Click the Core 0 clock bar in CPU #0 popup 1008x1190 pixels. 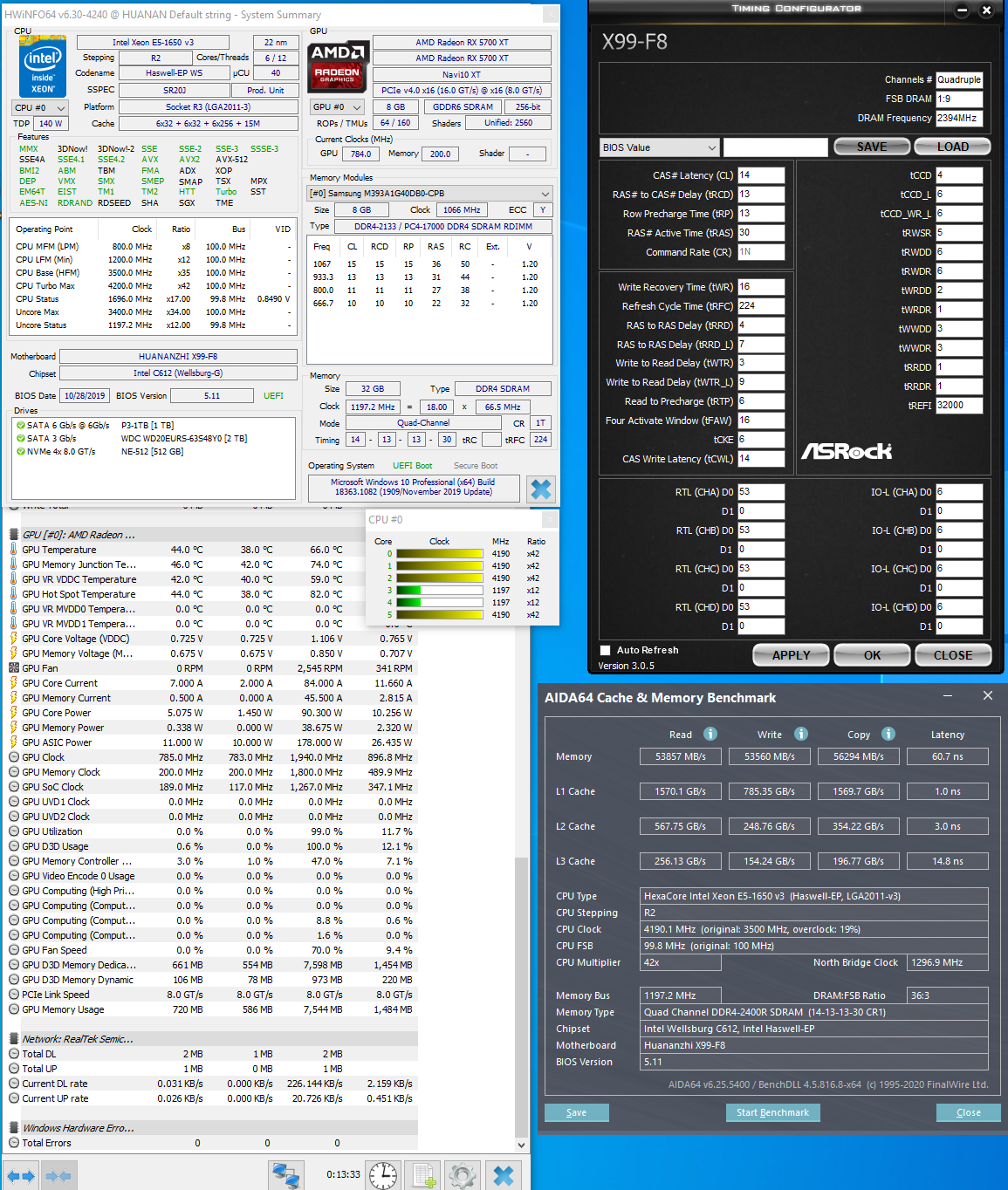point(440,553)
